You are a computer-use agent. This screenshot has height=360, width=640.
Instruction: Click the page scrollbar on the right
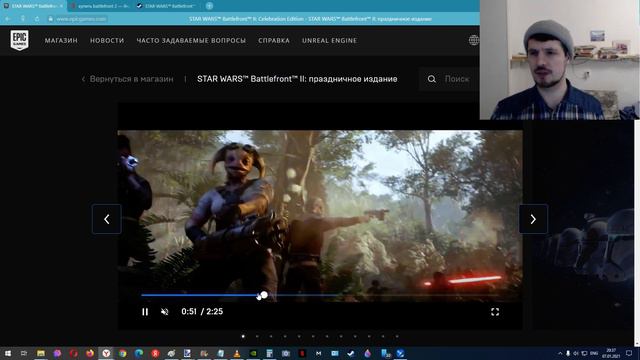[637, 233]
